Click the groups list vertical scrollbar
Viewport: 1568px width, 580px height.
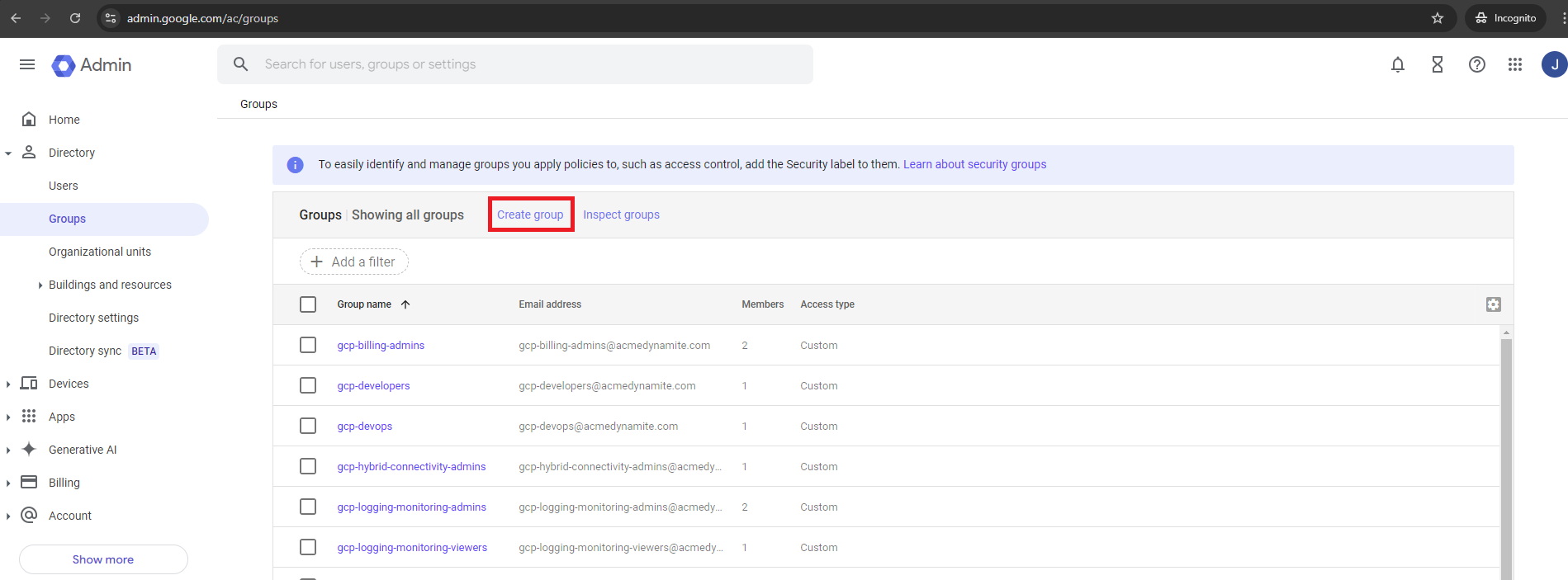(x=1506, y=454)
